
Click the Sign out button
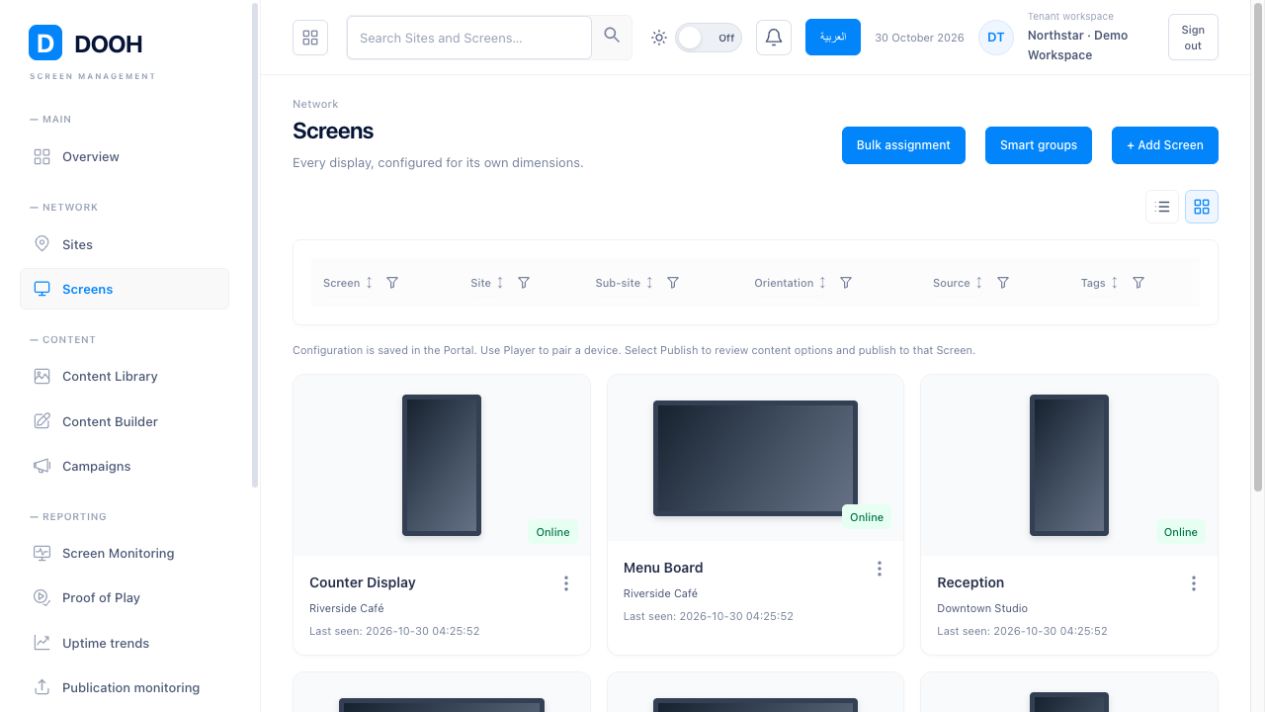tap(1193, 38)
